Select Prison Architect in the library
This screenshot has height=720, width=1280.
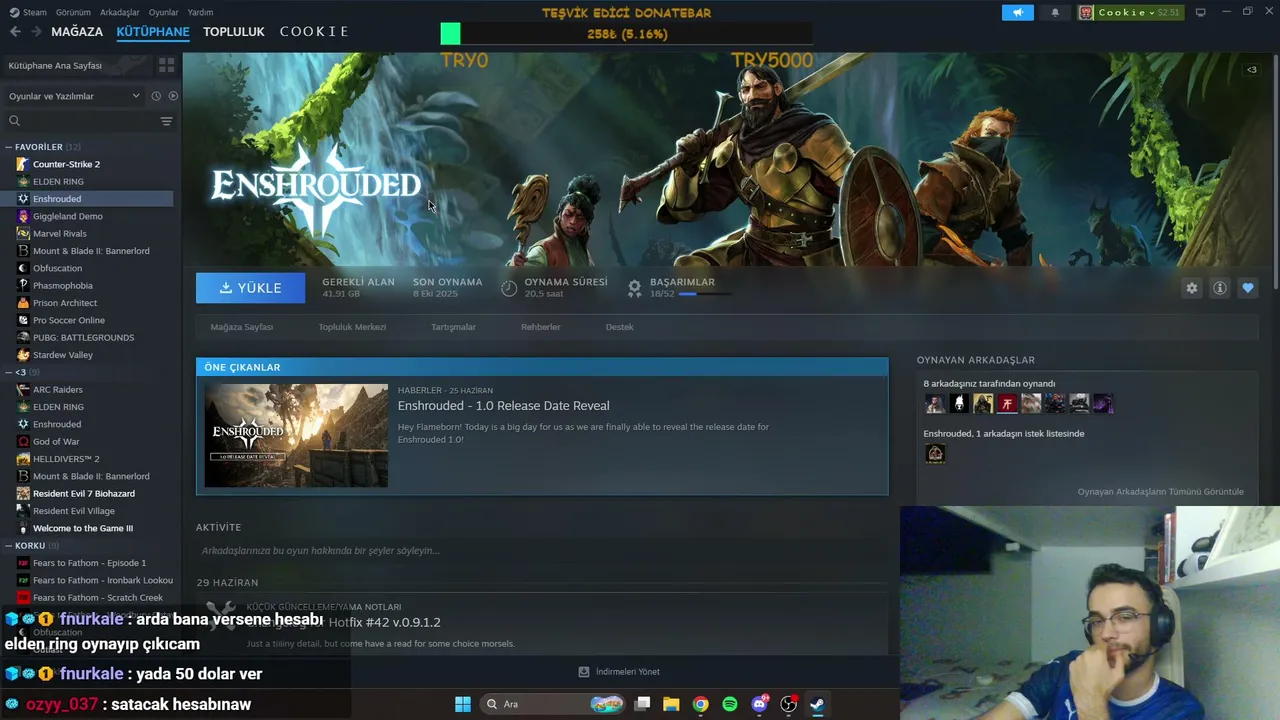65,303
